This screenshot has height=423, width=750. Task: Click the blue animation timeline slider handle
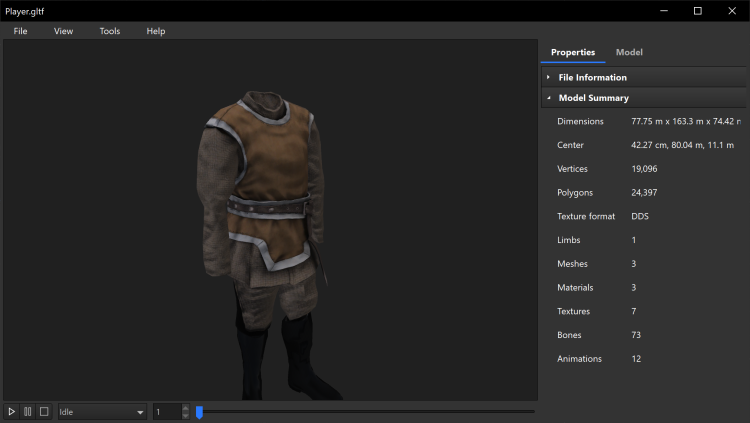pyautogui.click(x=199, y=412)
